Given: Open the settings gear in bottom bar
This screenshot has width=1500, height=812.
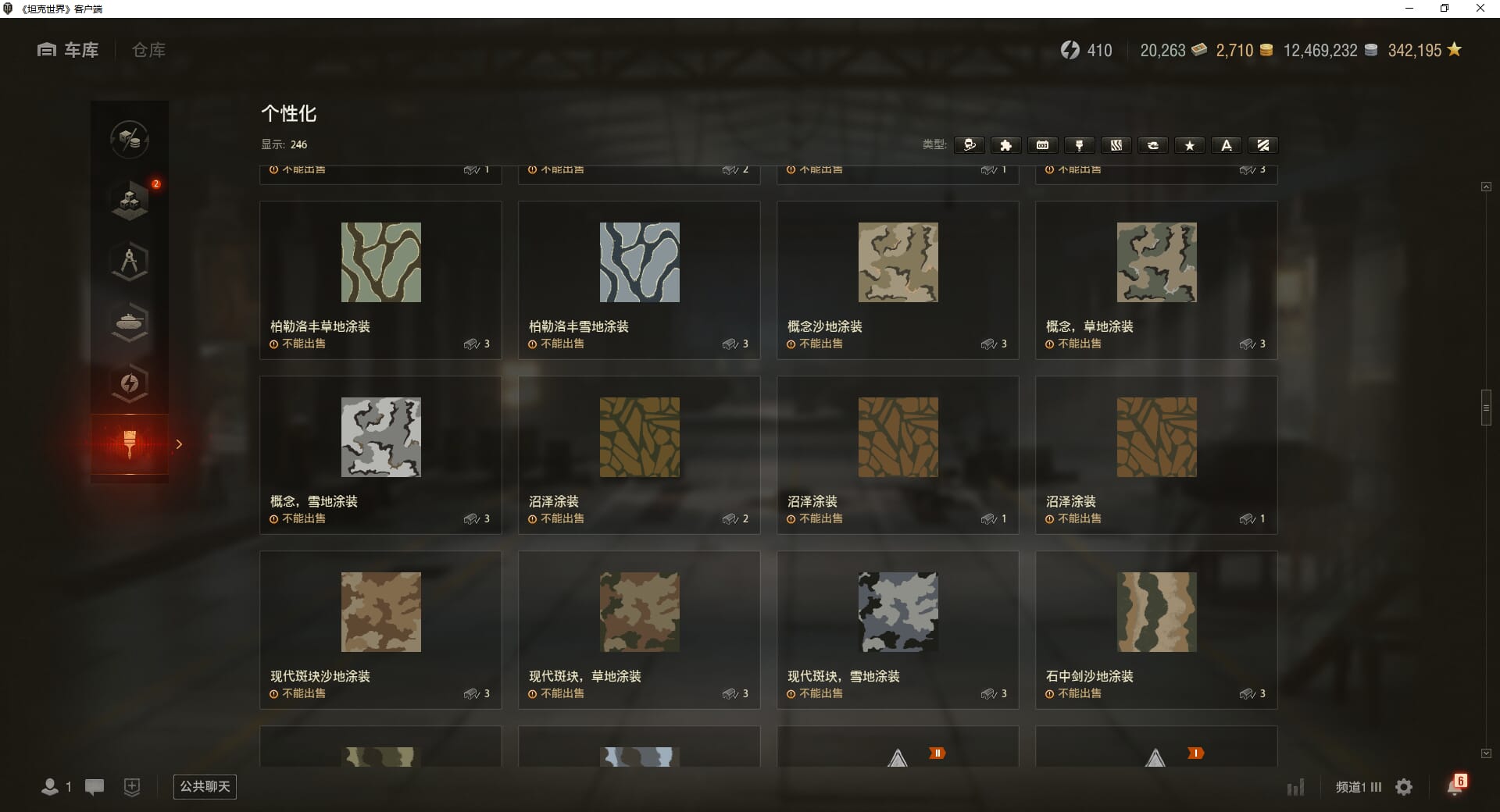Looking at the screenshot, I should click(1404, 787).
